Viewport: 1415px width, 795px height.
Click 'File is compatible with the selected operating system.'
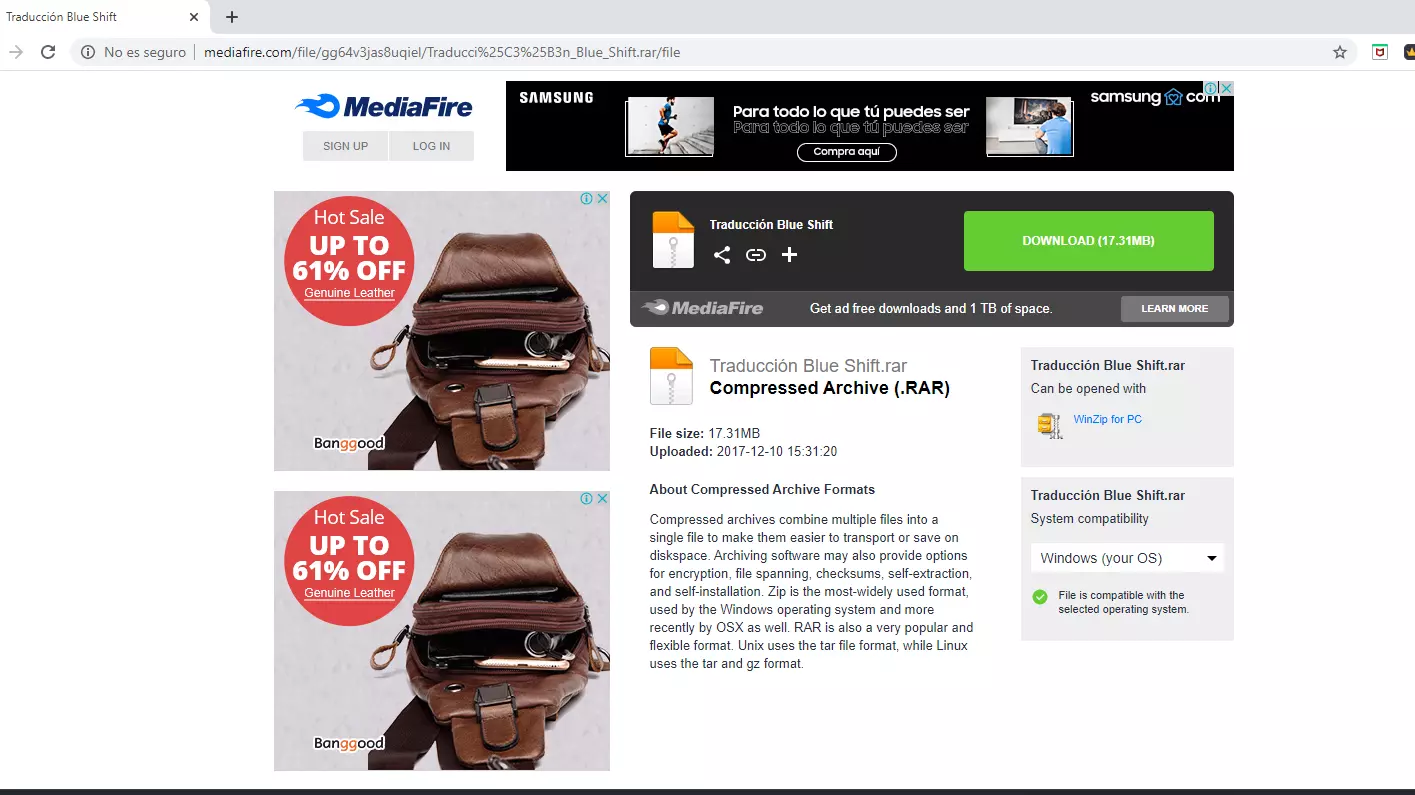pyautogui.click(x=1123, y=602)
